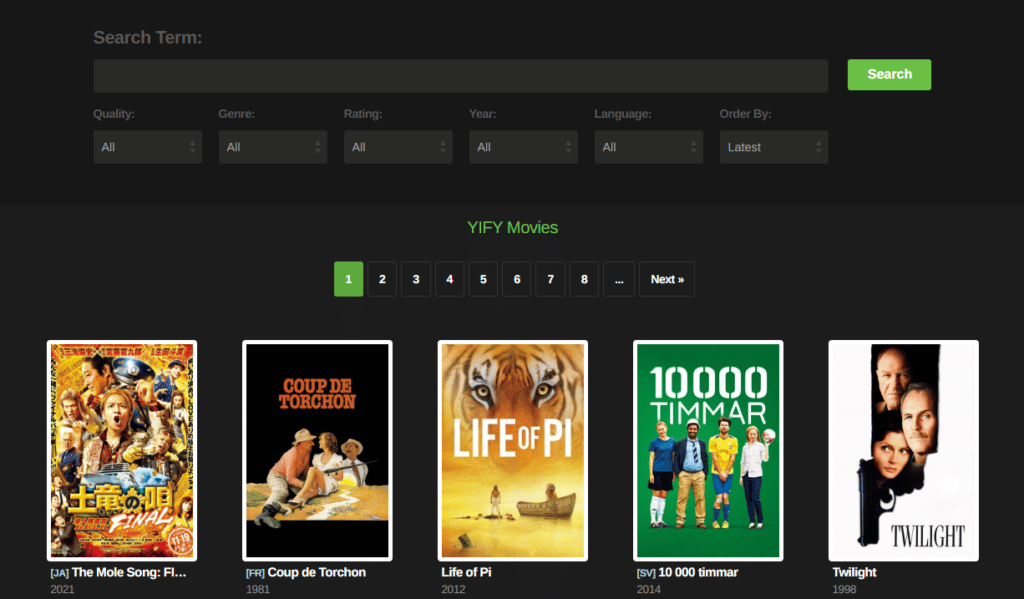Open the Order By dropdown
1024x599 pixels.
(x=774, y=147)
